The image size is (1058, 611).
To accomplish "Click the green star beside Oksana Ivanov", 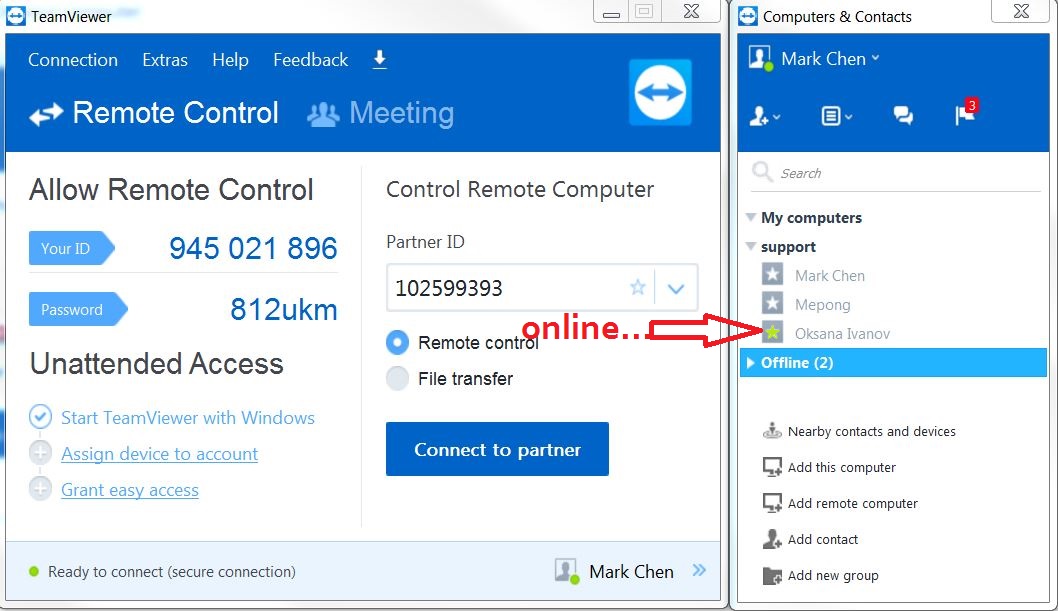I will tap(773, 332).
